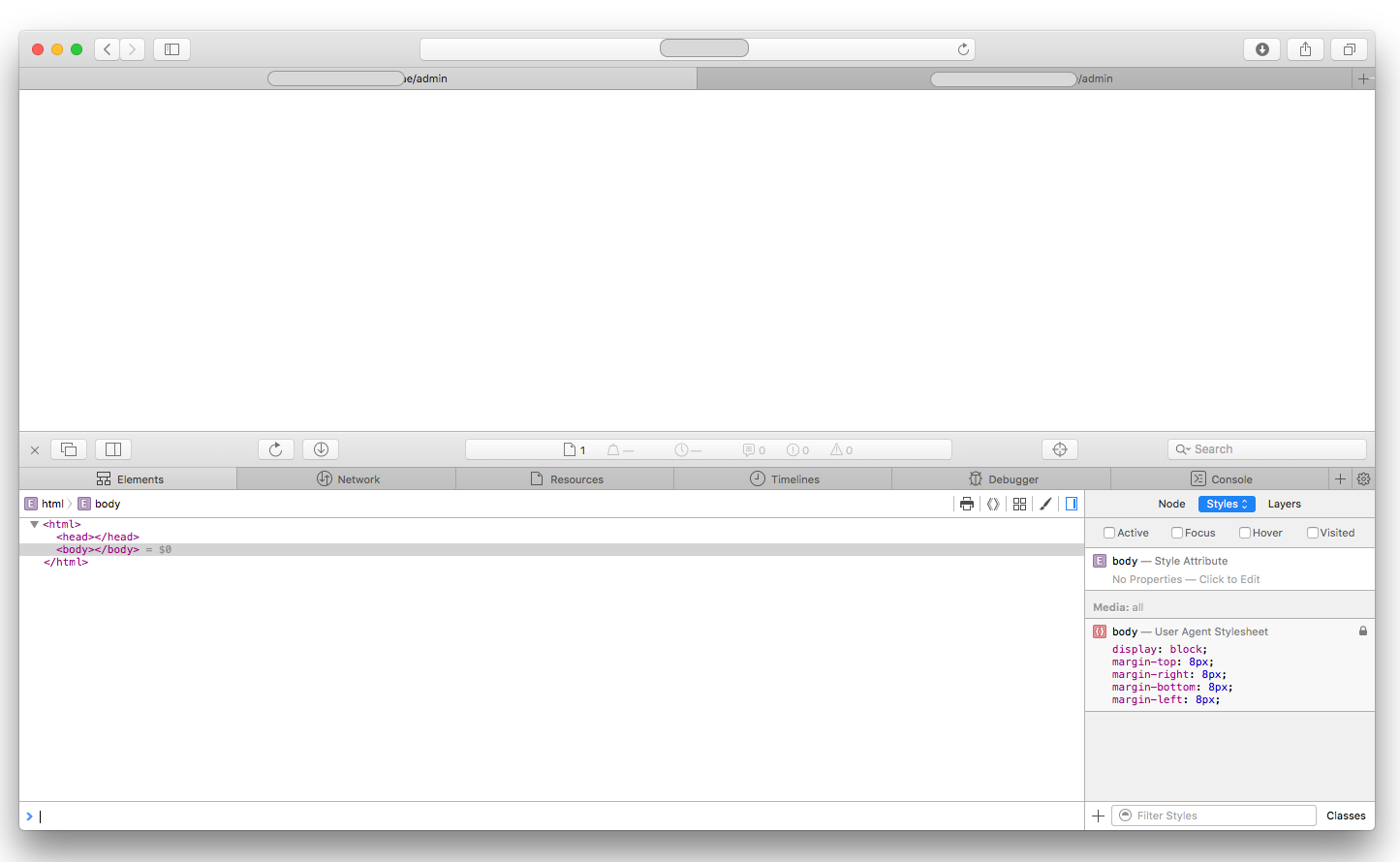This screenshot has height=862, width=1400.
Task: Click No Properties — Click to Edit
Action: click(x=1186, y=579)
